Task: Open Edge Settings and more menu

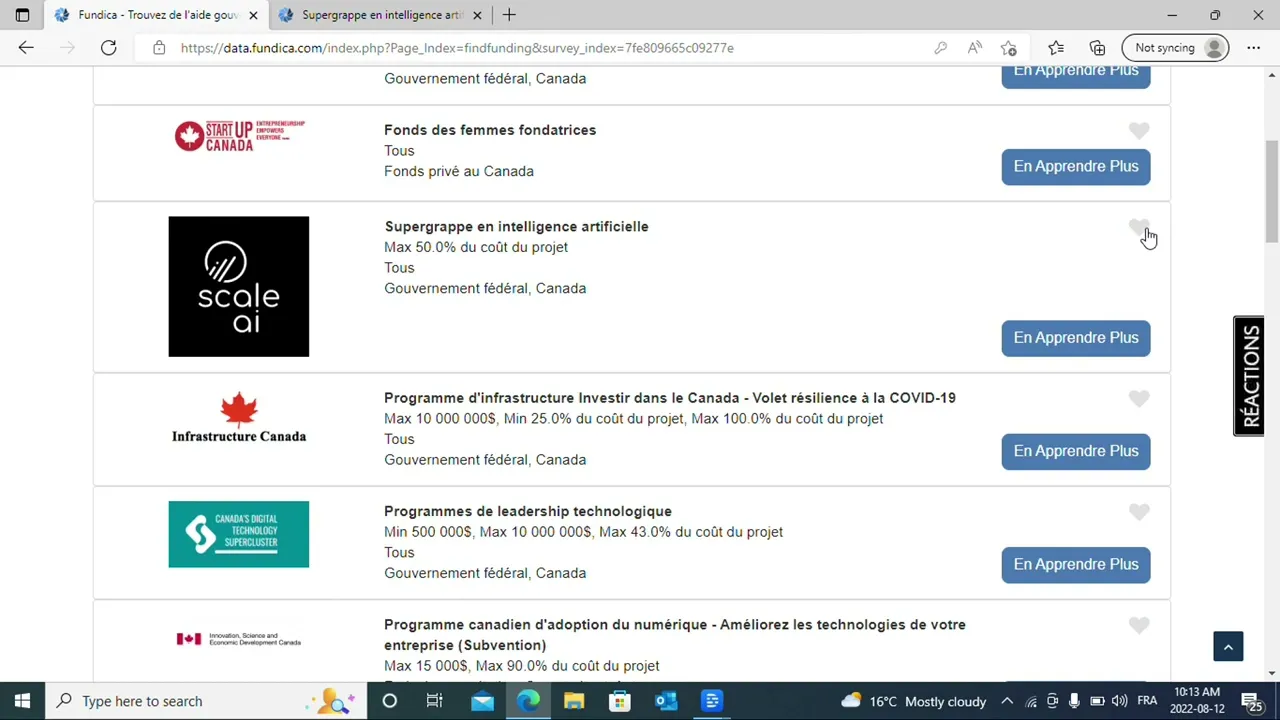Action: [x=1253, y=48]
